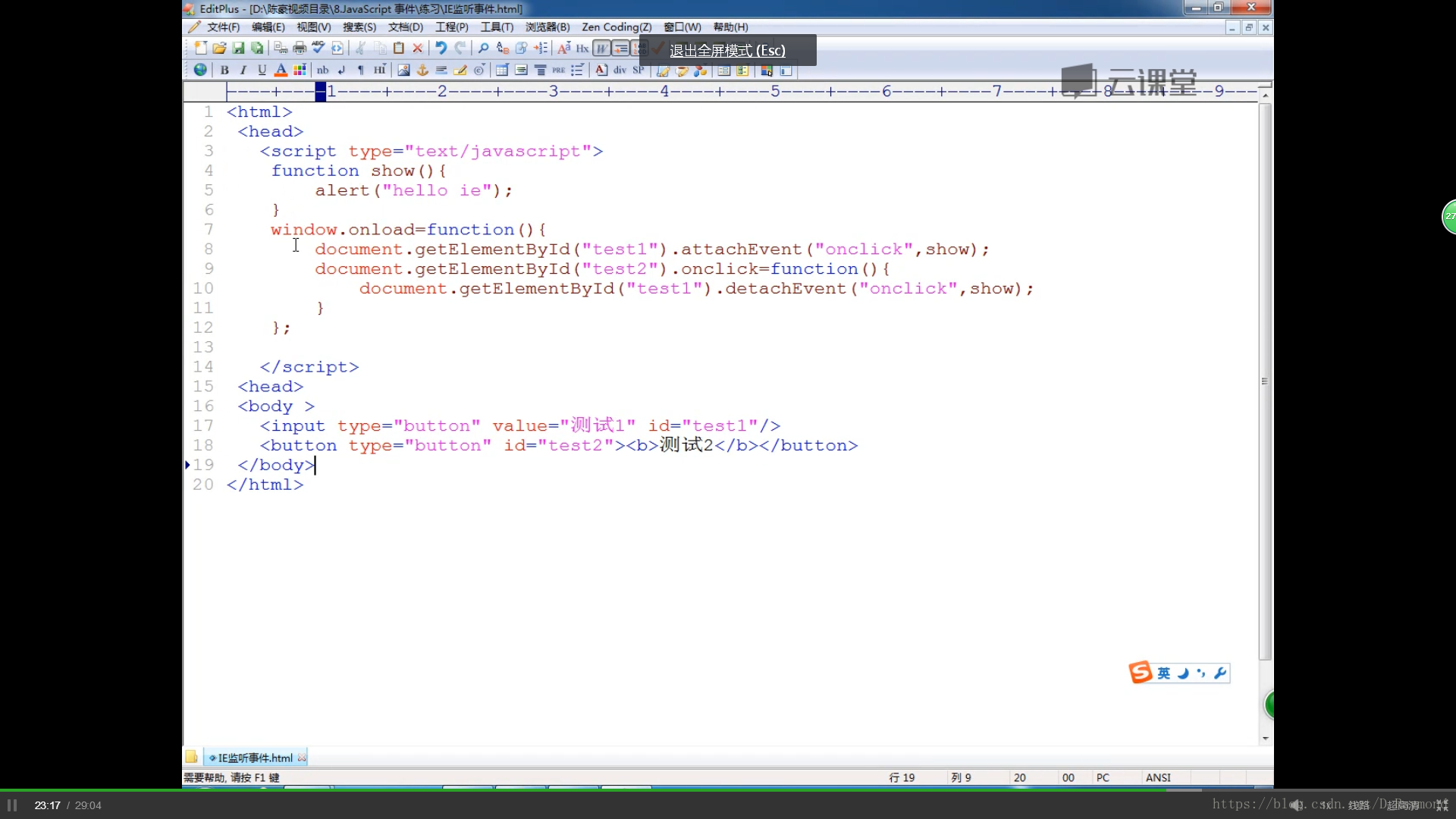Open the 搜索(S) menu
This screenshot has height=819, width=1456.
click(x=359, y=27)
